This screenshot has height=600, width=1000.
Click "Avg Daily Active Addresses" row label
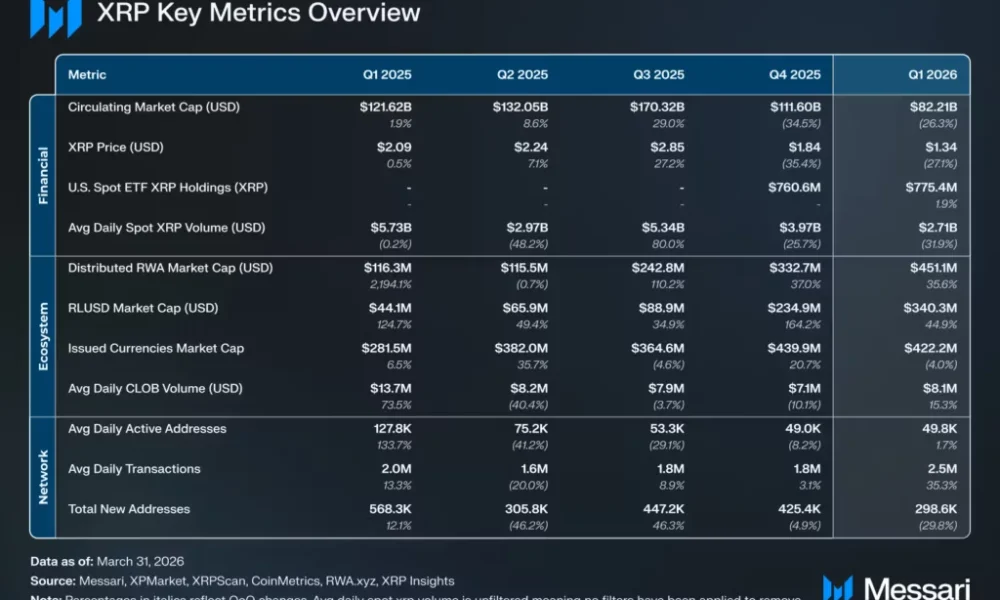pyautogui.click(x=147, y=428)
